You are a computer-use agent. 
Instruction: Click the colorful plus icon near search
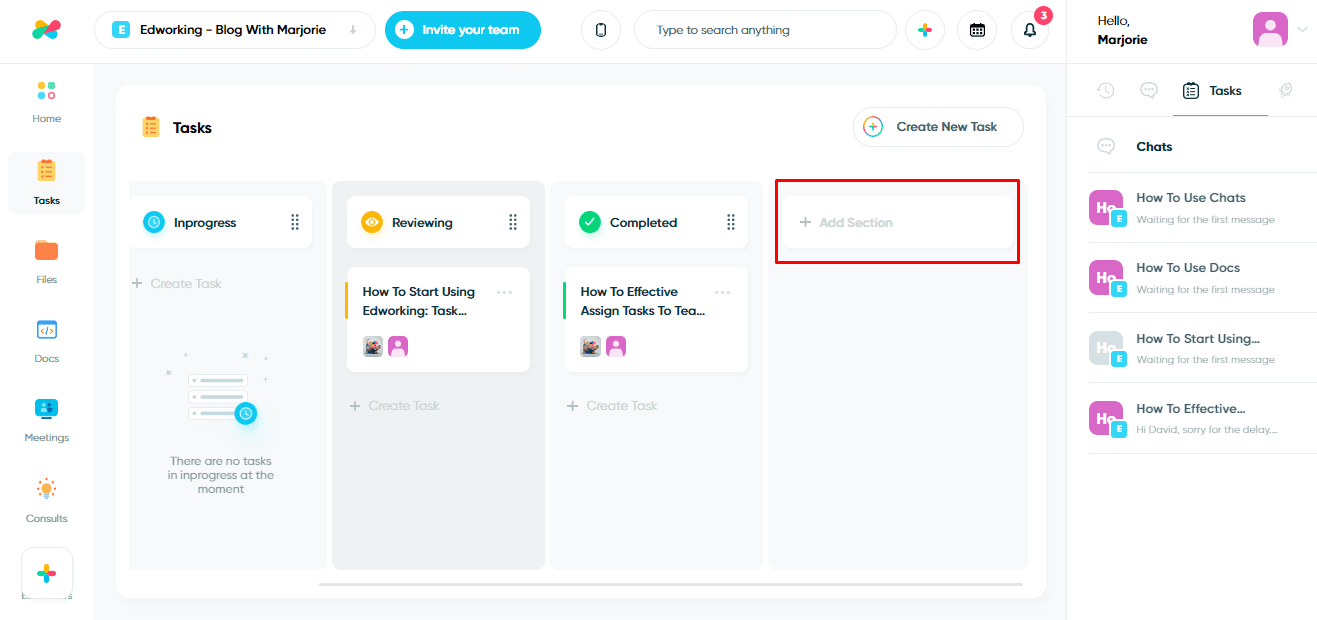click(925, 30)
